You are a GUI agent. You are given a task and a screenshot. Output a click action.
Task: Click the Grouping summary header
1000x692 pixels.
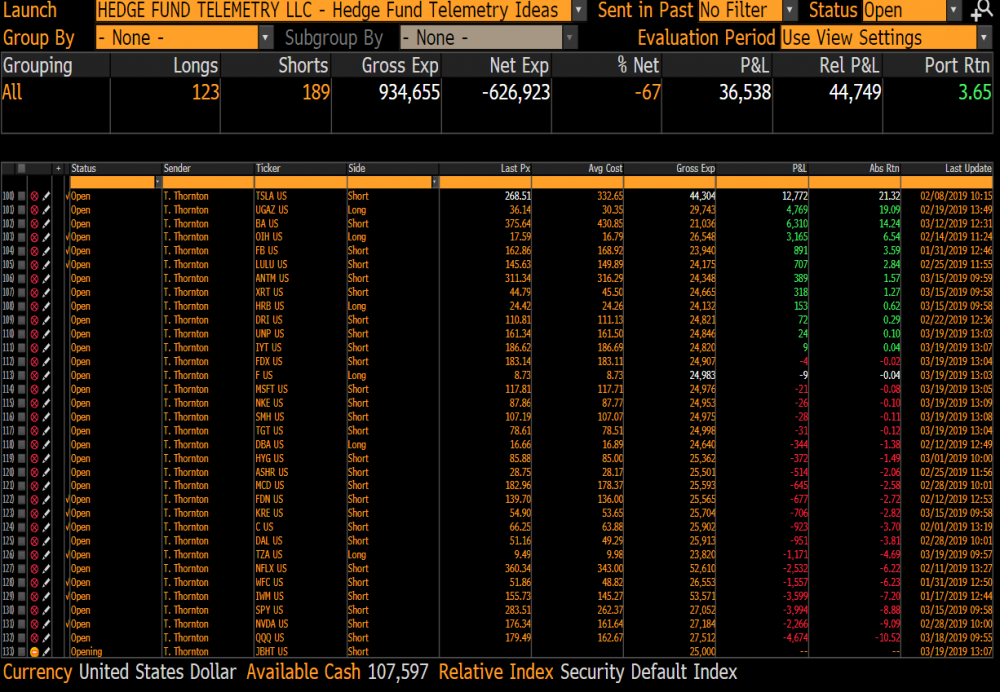(x=38, y=65)
